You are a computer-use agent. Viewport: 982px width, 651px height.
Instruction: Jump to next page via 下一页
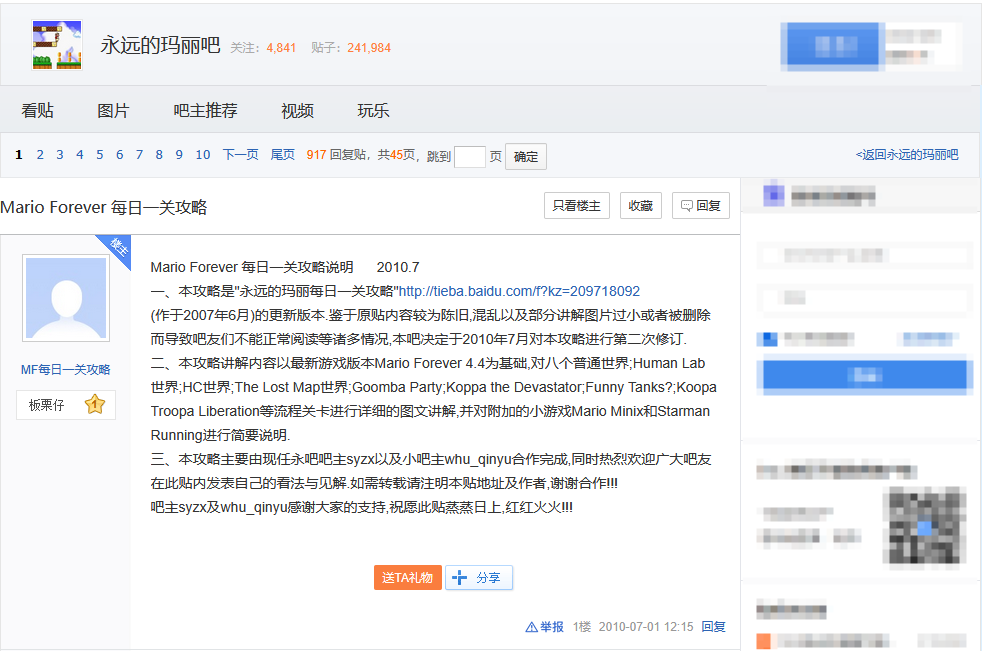pos(240,155)
